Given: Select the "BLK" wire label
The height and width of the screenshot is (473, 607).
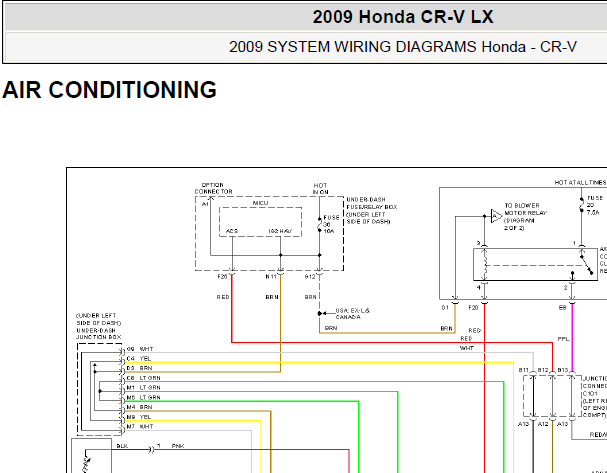Looking at the screenshot, I should pyautogui.click(x=122, y=446).
